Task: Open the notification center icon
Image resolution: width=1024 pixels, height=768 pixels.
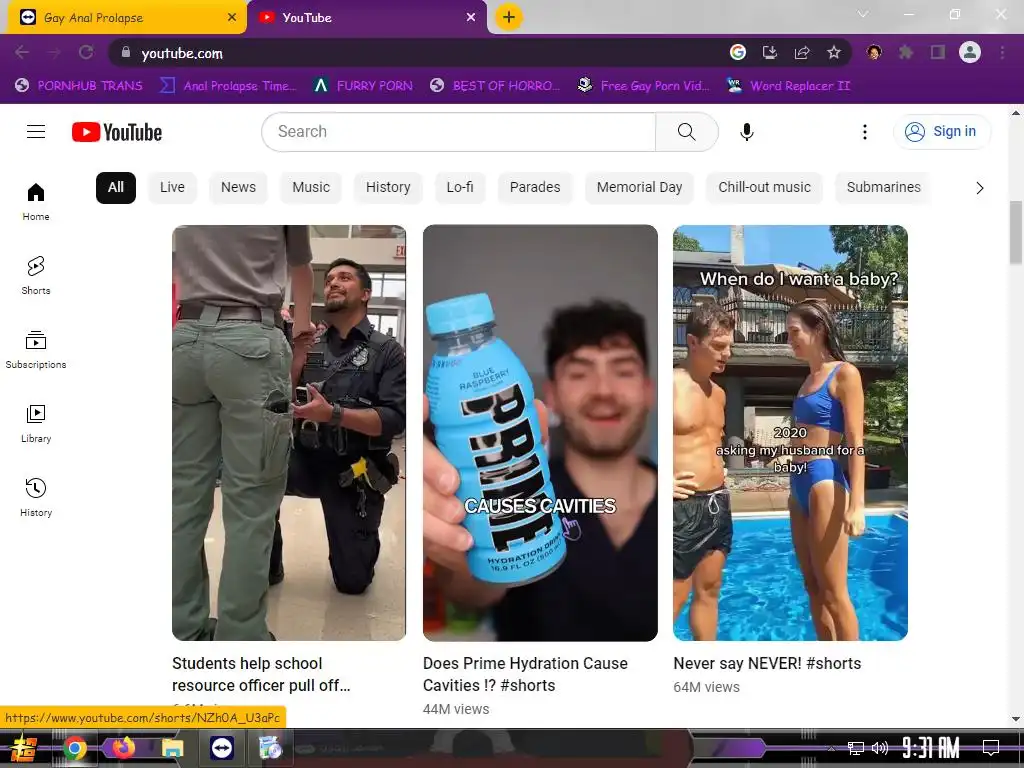Action: click(991, 748)
